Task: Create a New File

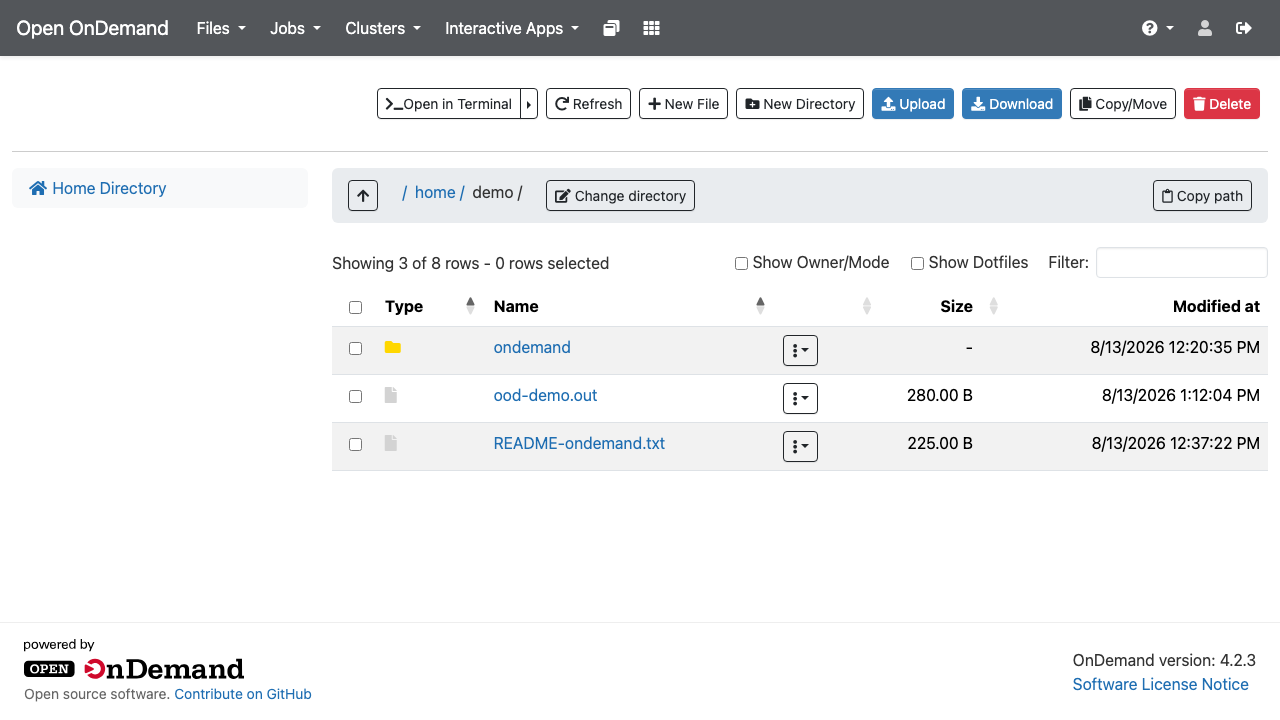Action: click(683, 104)
